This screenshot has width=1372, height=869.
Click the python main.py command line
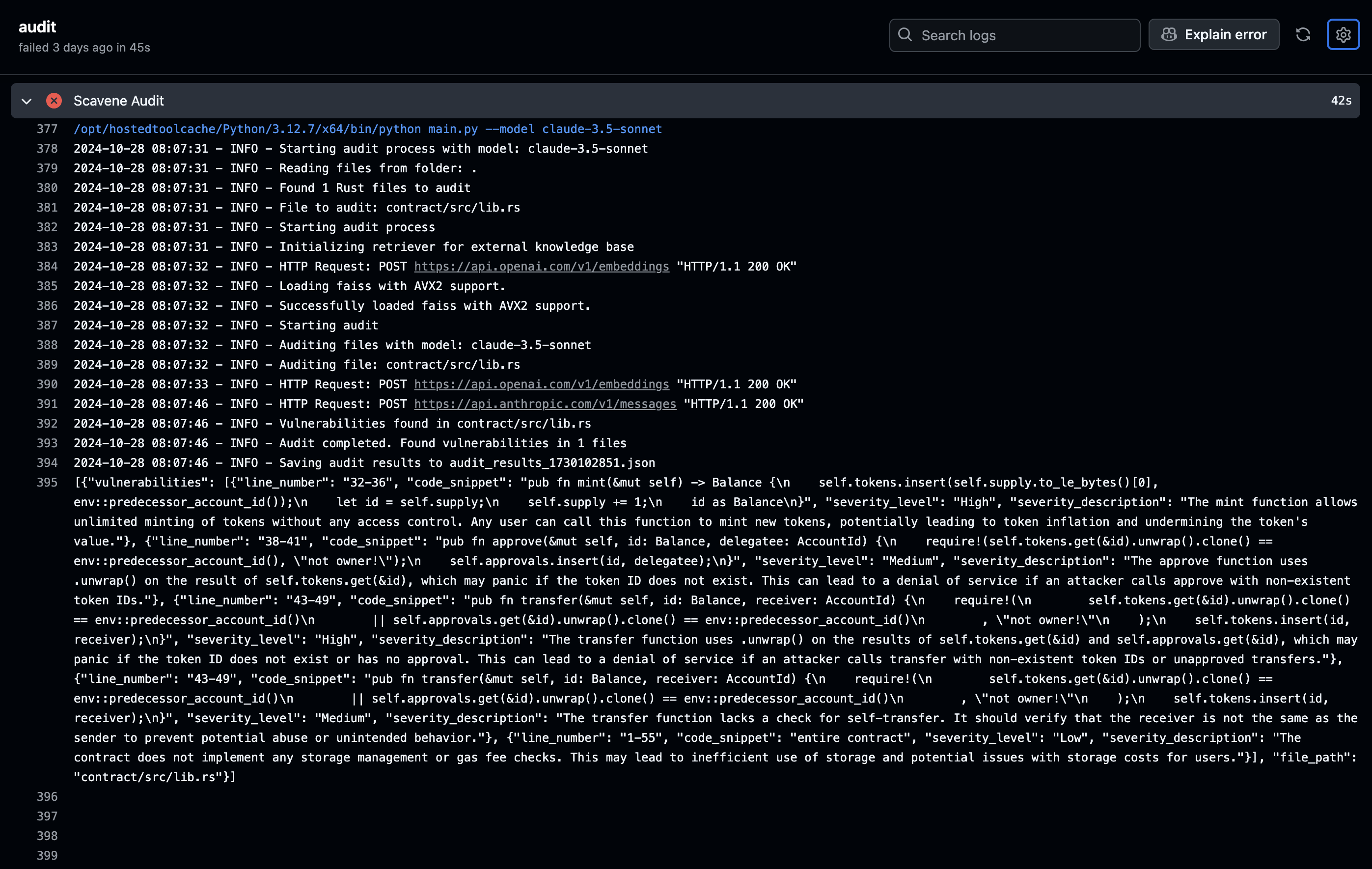[x=367, y=129]
